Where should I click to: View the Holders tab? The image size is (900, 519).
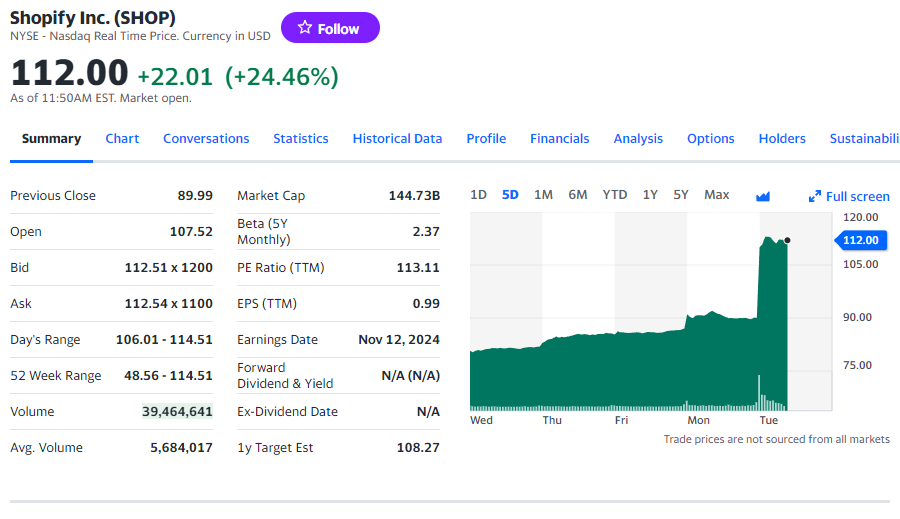[x=782, y=138]
